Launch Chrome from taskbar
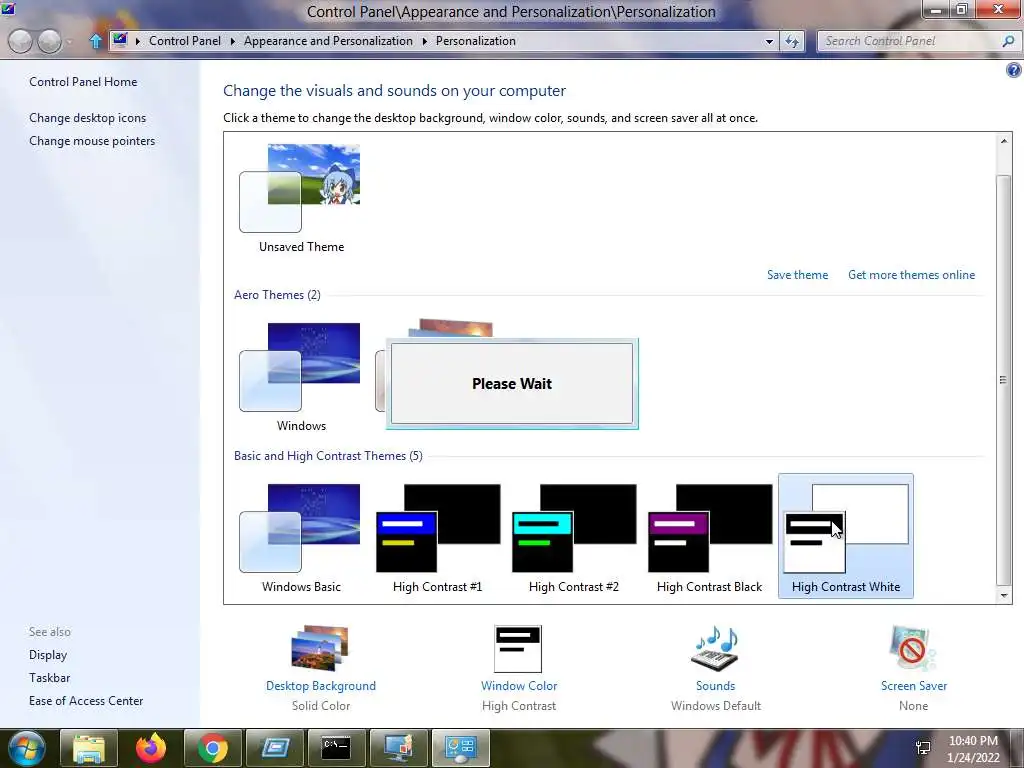The height and width of the screenshot is (768, 1024). pyautogui.click(x=212, y=748)
